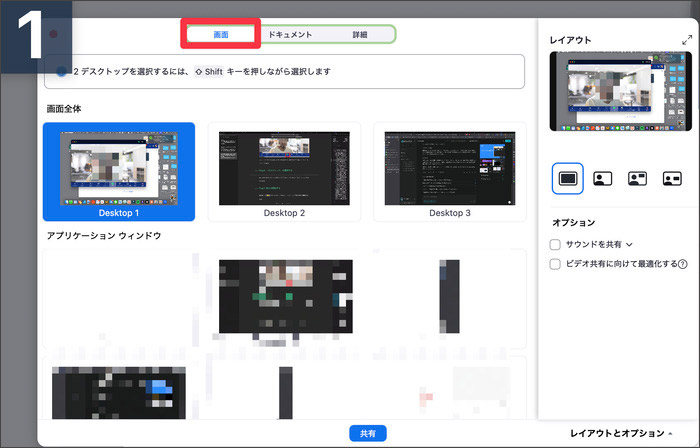Select the screen-only layout icon
The width and height of the screenshot is (700, 448).
click(x=567, y=178)
